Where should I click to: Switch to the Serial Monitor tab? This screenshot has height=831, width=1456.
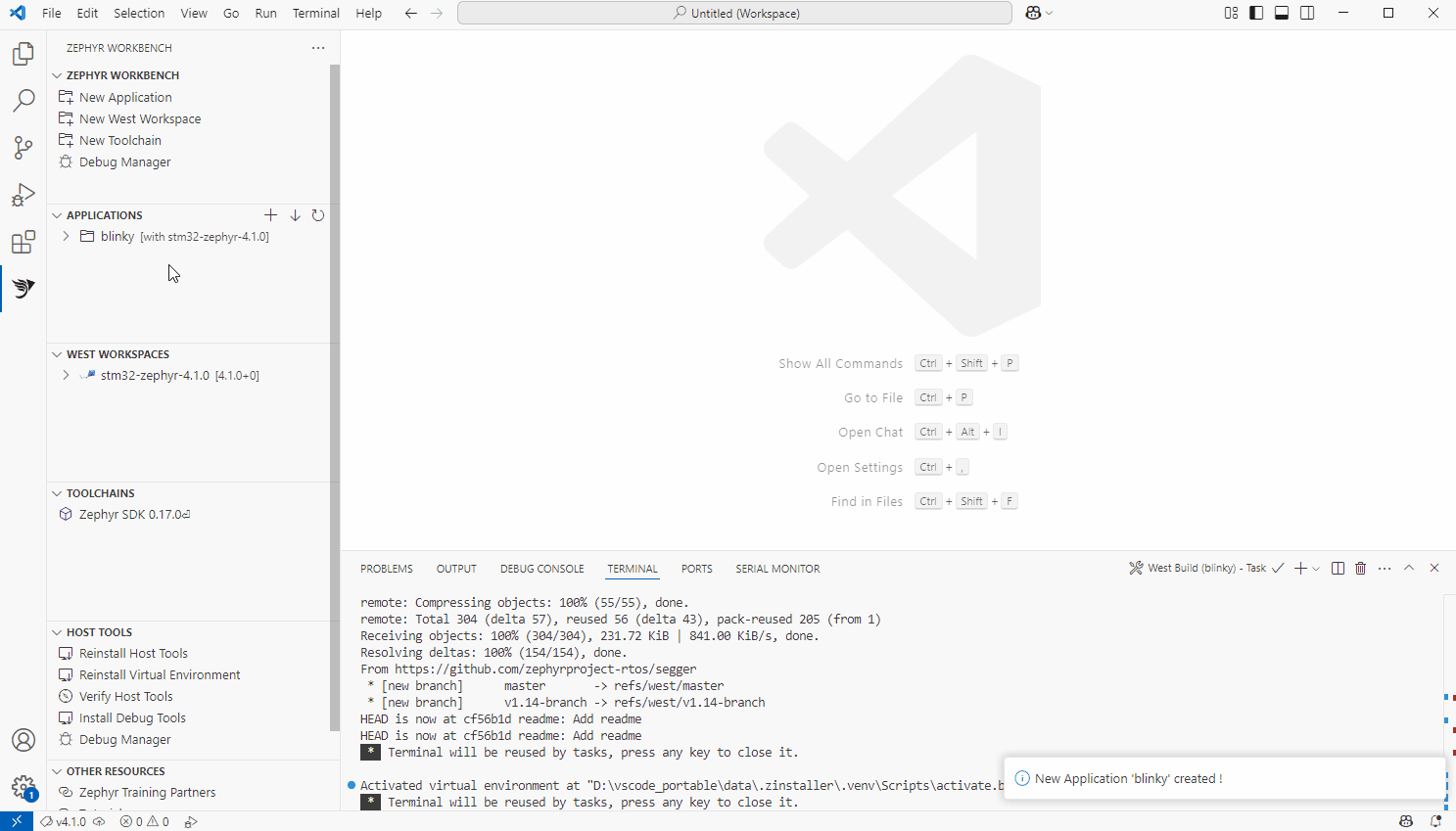(777, 569)
